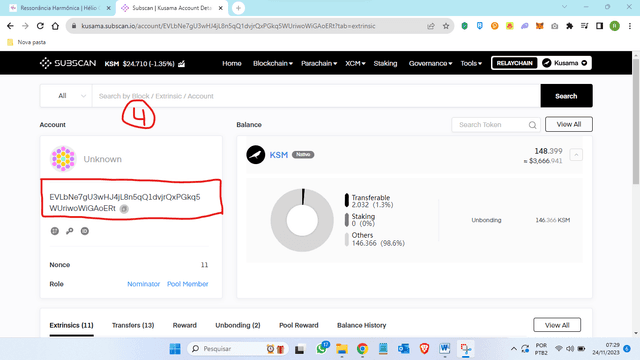Click the KSM price chart icon

[x=182, y=64]
